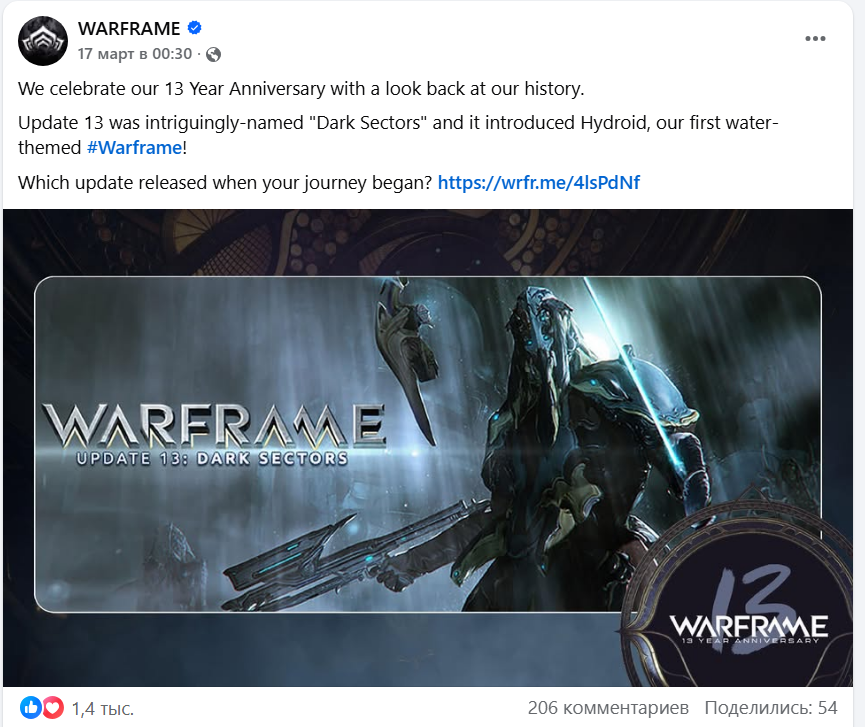The image size is (865, 727).
Task: Follow the wrfr.me/4lsPdNf link
Action: [x=538, y=183]
